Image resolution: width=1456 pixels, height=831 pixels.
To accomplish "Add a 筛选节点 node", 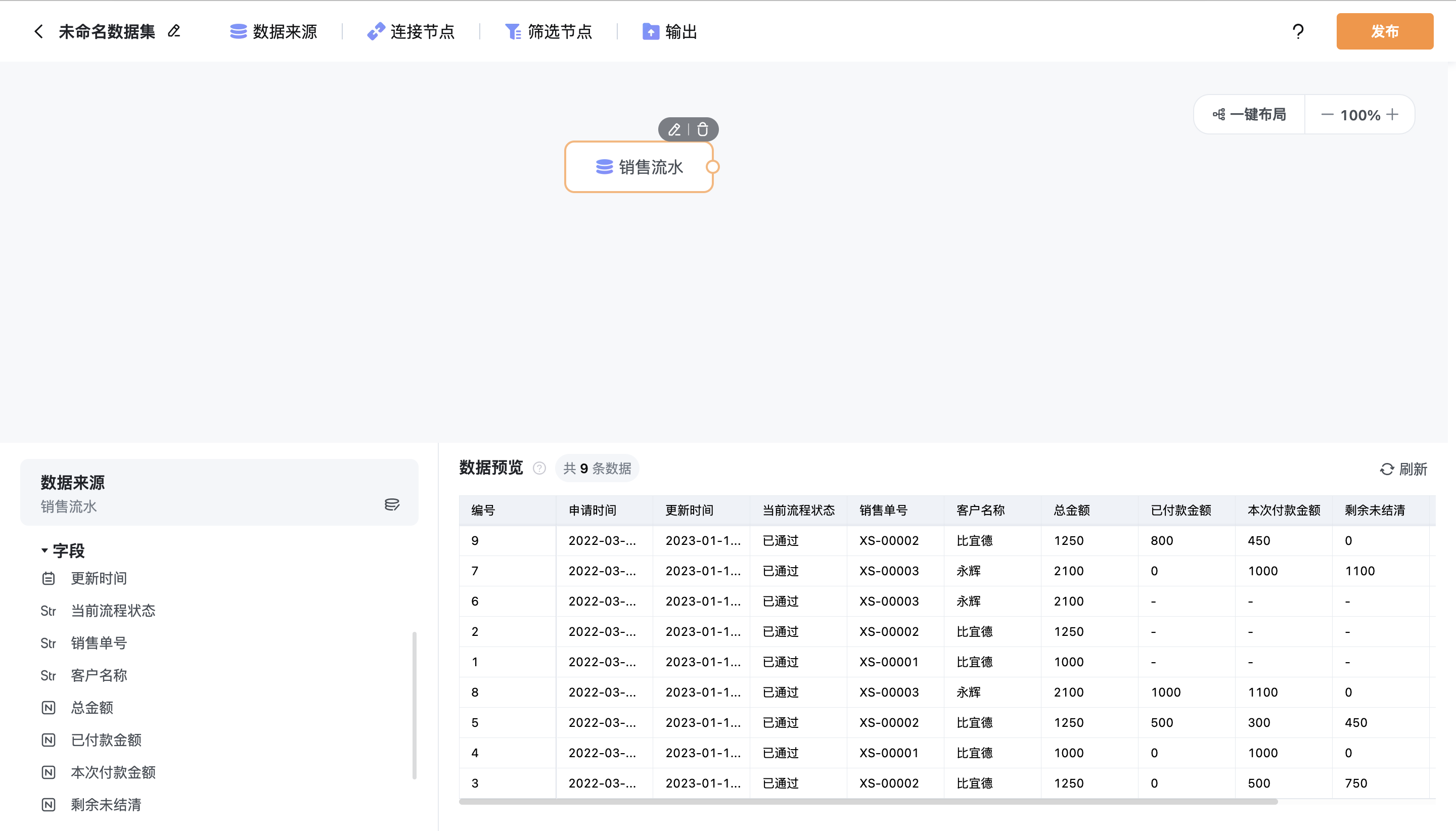I will pos(549,31).
